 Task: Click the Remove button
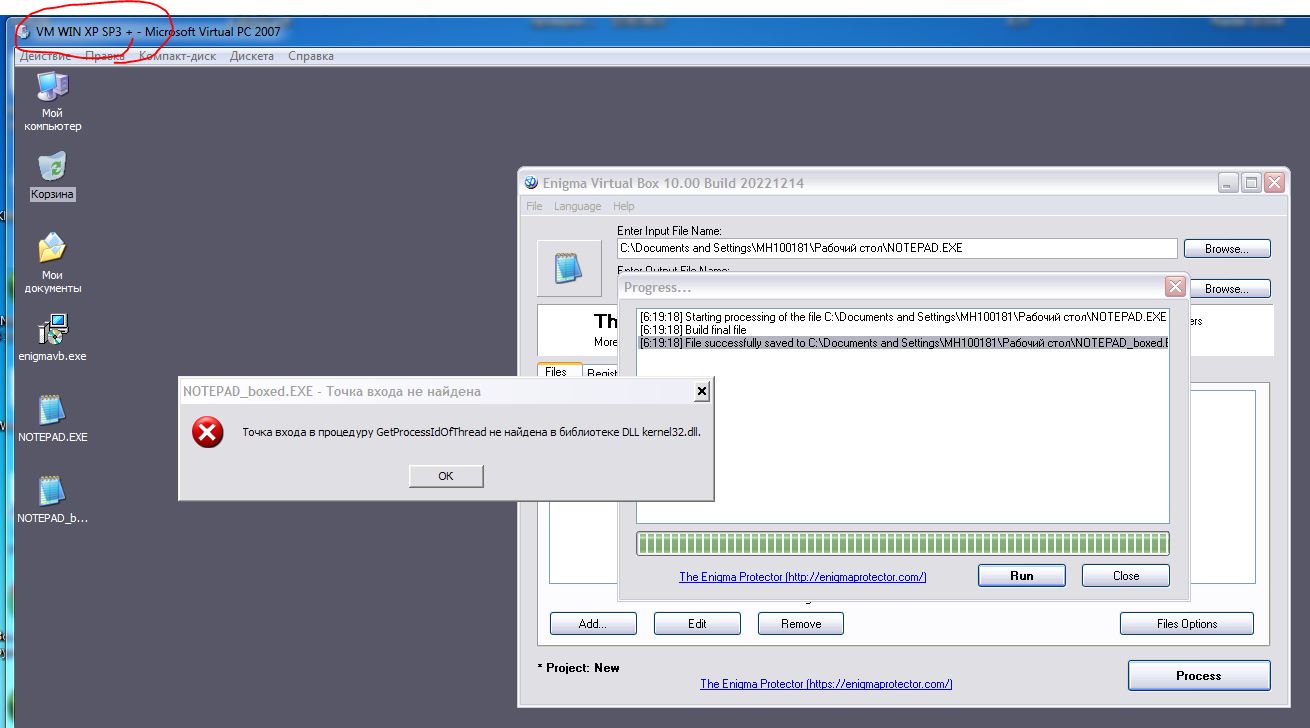coord(801,624)
